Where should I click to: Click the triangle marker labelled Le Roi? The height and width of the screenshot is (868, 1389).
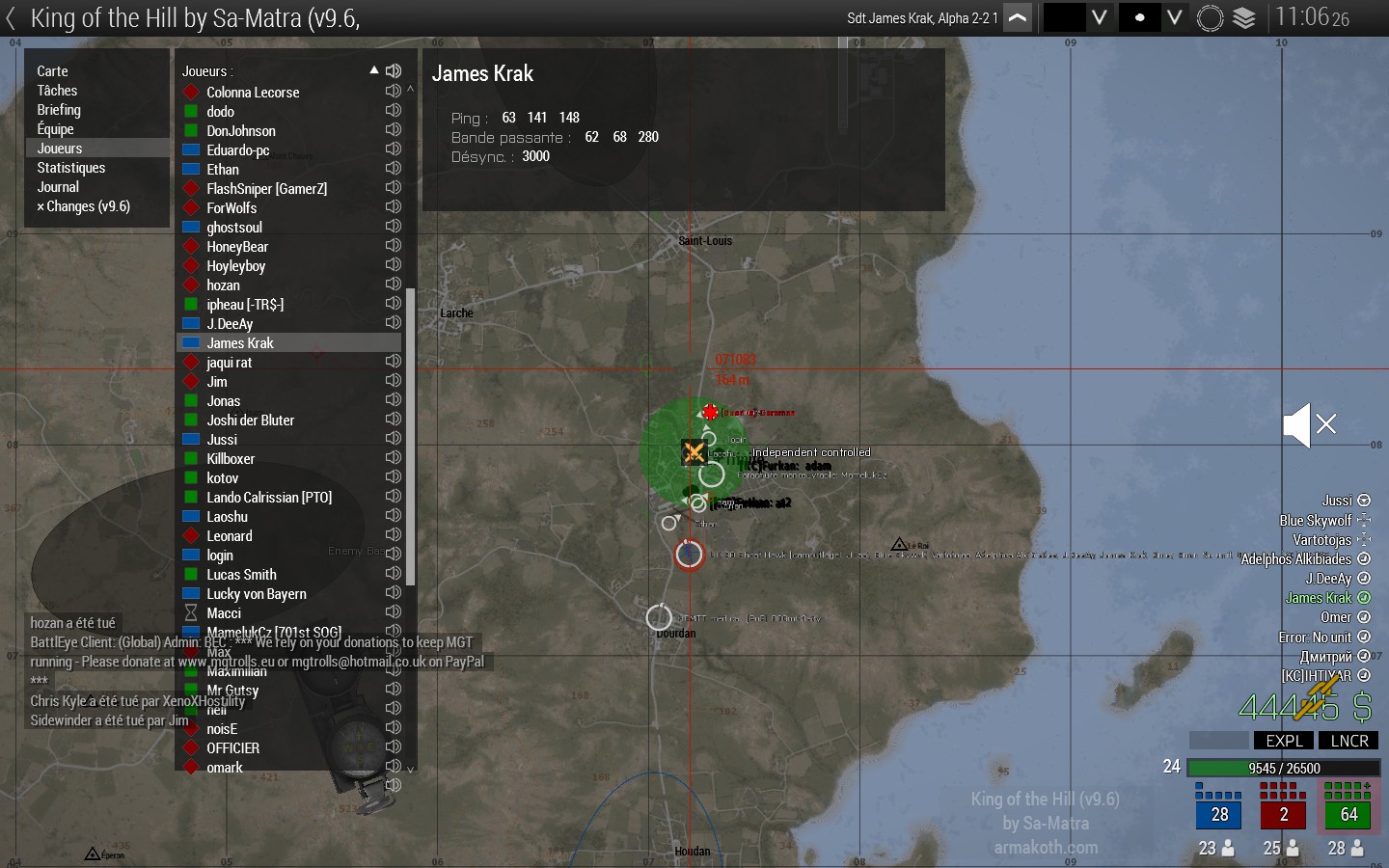click(899, 545)
